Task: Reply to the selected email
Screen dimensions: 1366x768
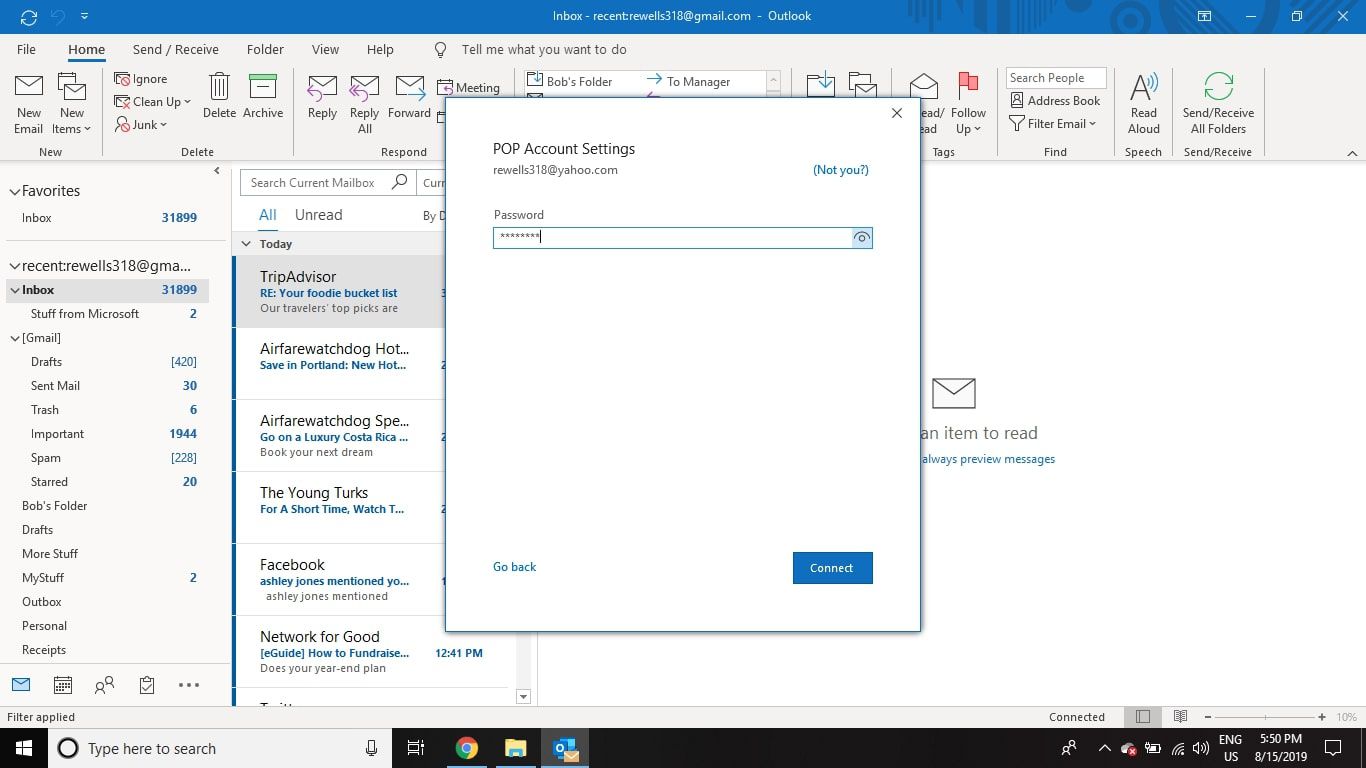Action: pos(322,97)
